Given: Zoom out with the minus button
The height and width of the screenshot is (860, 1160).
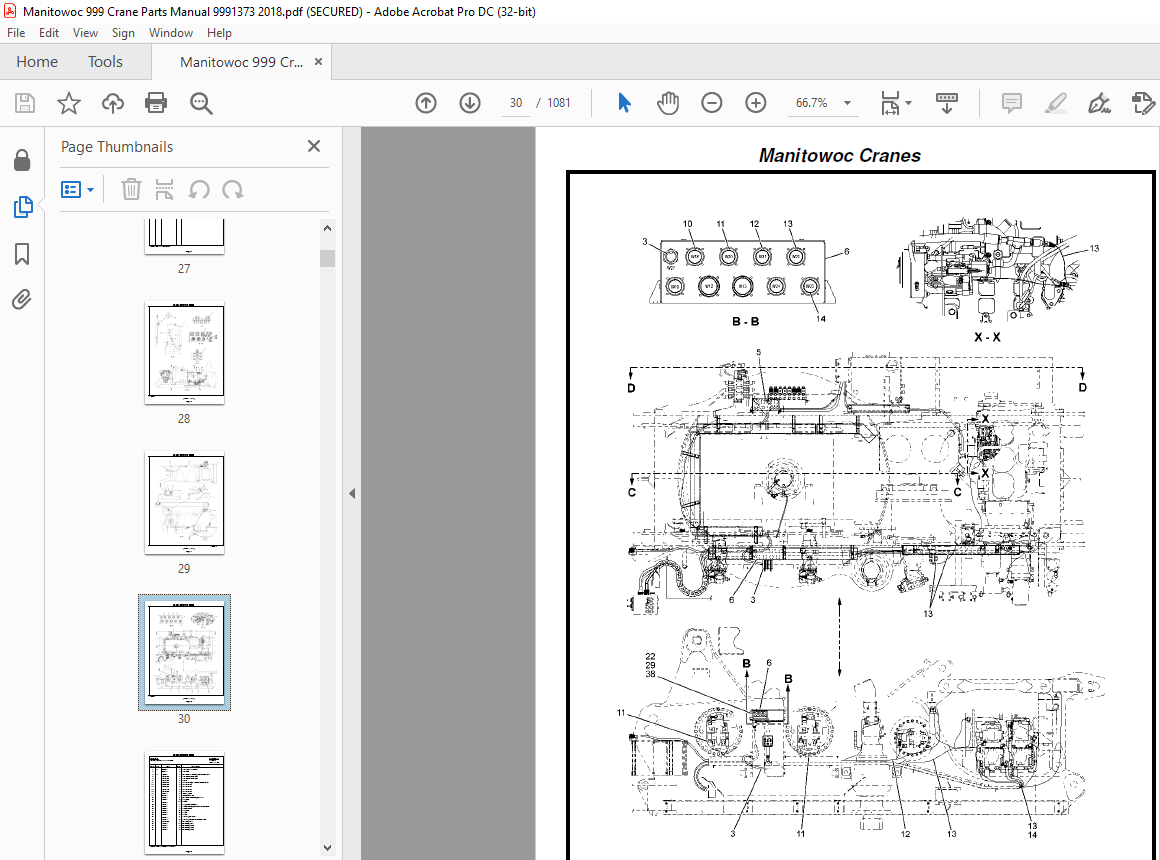Looking at the screenshot, I should coord(712,103).
